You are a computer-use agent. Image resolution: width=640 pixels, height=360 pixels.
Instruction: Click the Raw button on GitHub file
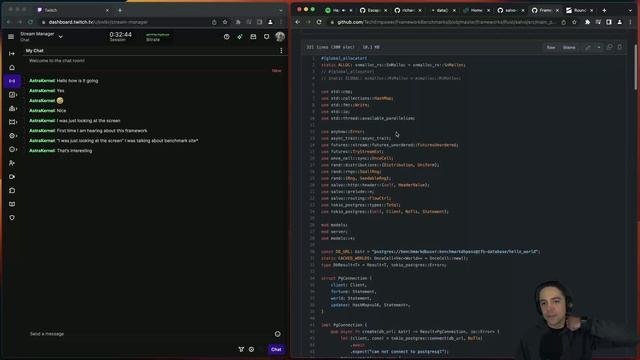(551, 47)
